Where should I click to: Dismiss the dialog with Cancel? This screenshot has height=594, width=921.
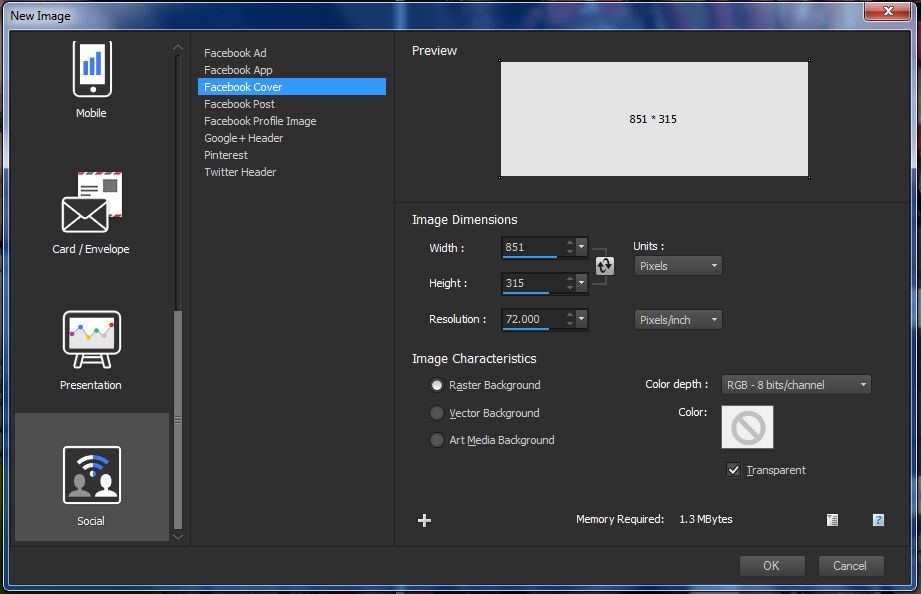point(849,565)
